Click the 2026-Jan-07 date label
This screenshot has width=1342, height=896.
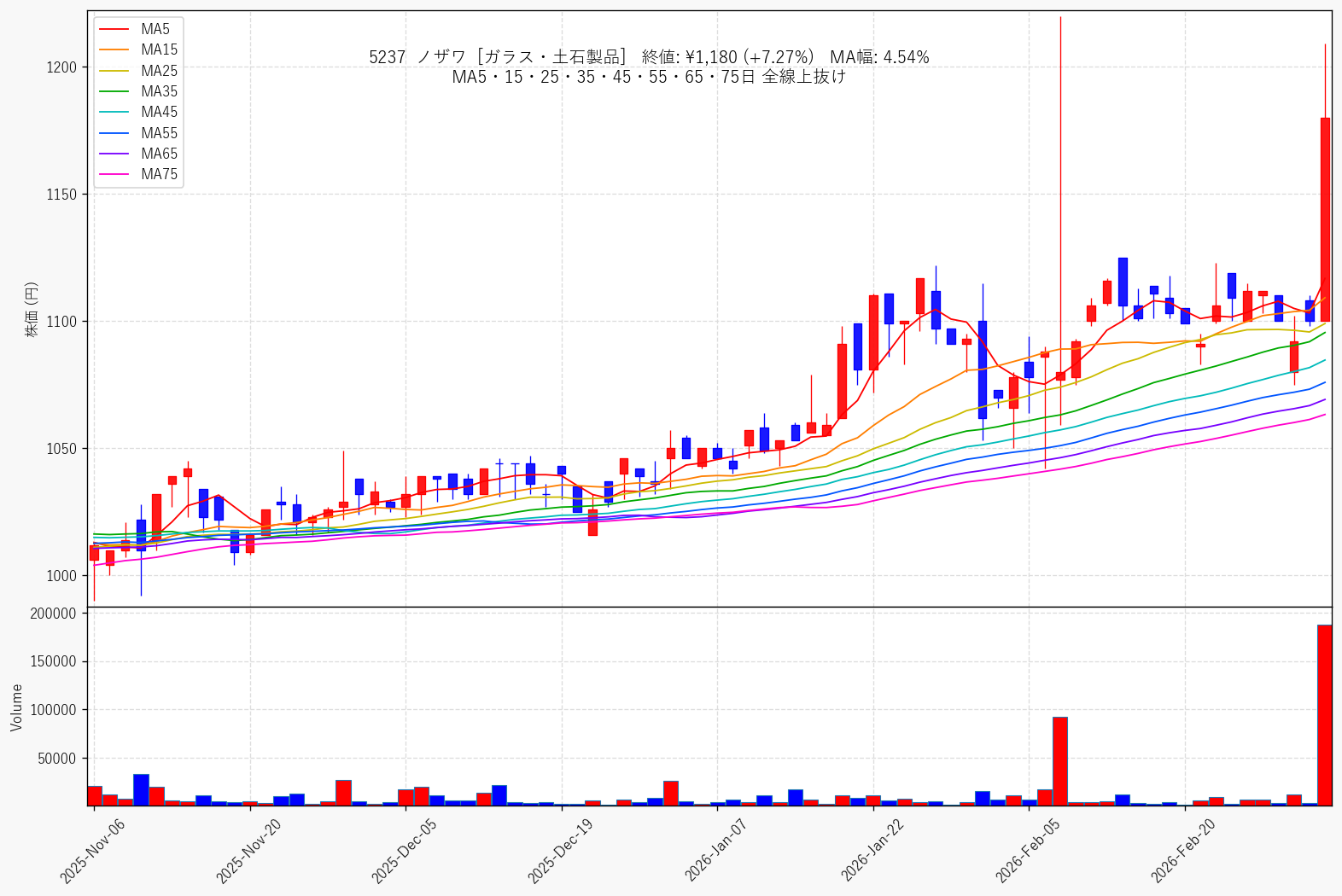point(717,850)
